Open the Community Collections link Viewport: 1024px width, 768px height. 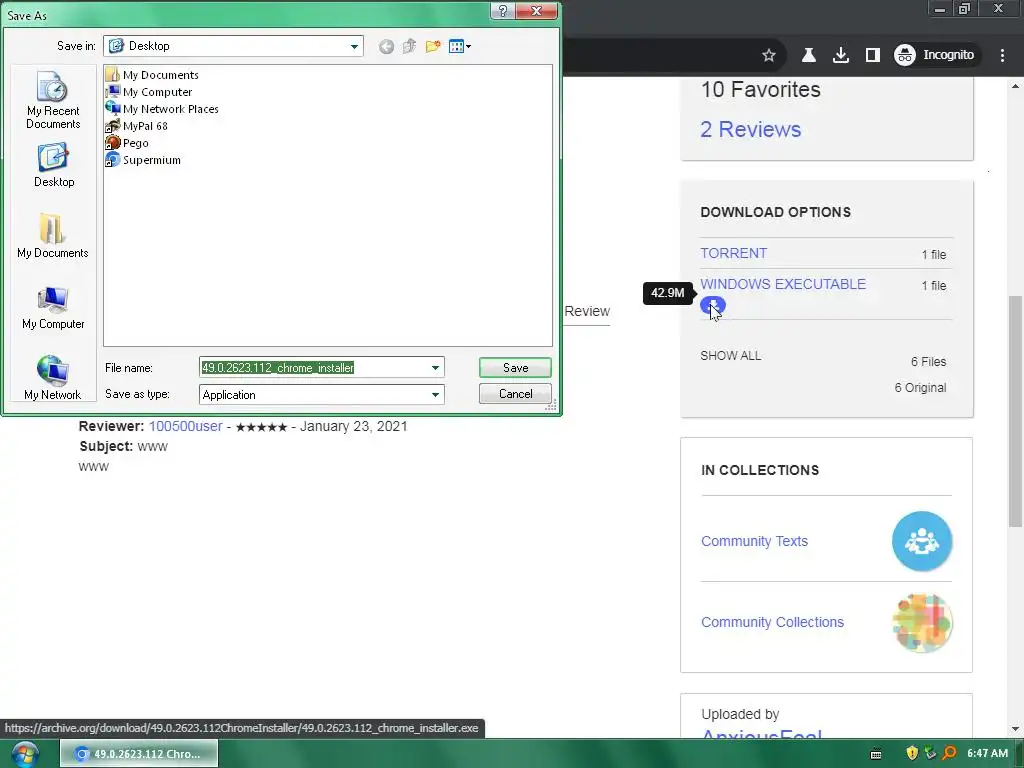pos(772,622)
